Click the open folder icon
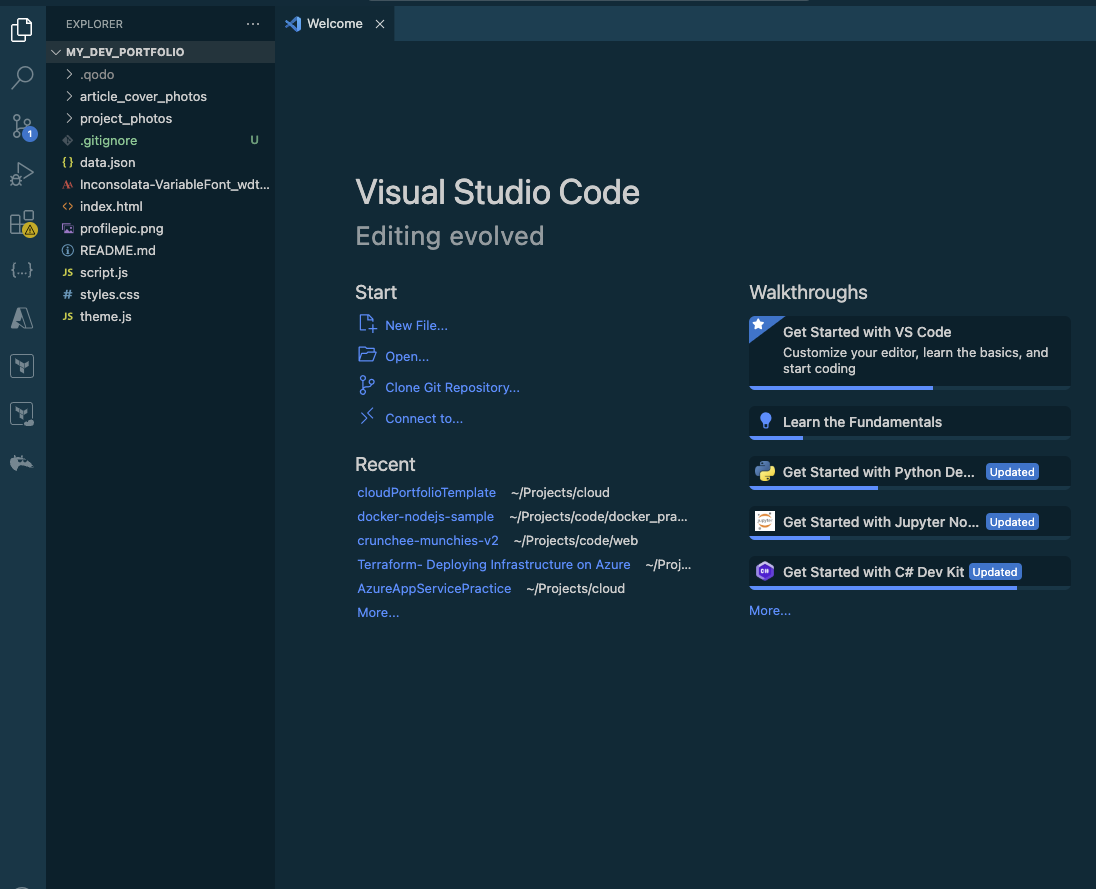 367,354
